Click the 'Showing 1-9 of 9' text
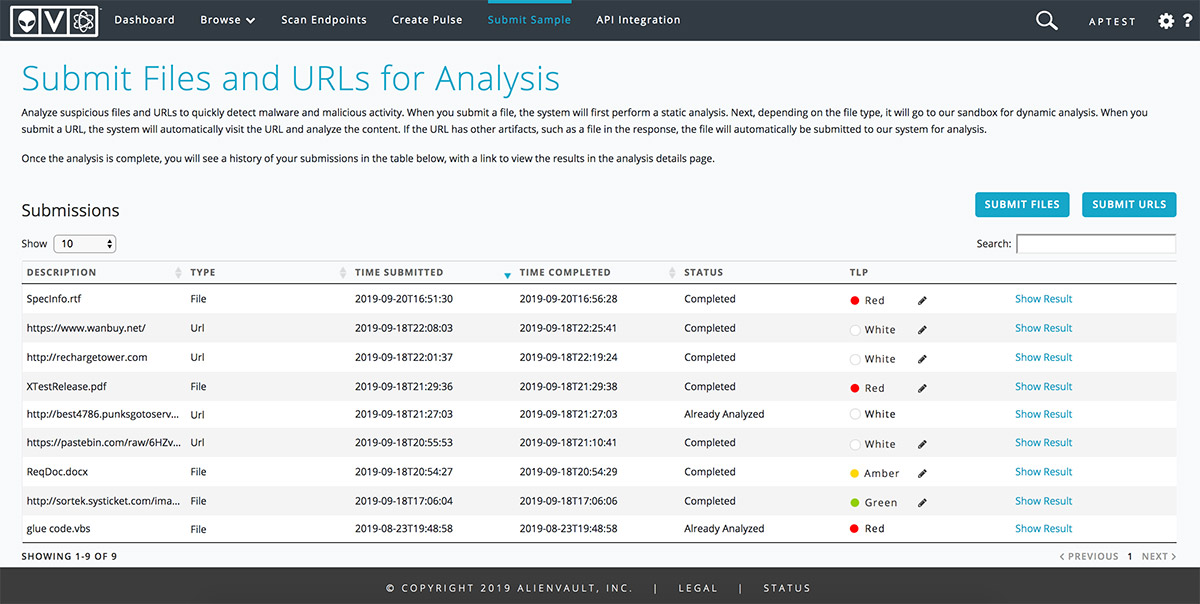The width and height of the screenshot is (1200, 604). (69, 556)
